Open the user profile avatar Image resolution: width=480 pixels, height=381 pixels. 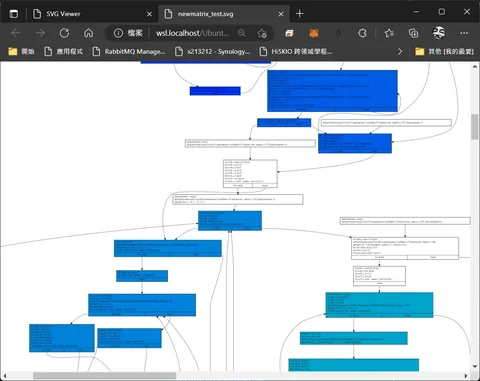pos(439,33)
